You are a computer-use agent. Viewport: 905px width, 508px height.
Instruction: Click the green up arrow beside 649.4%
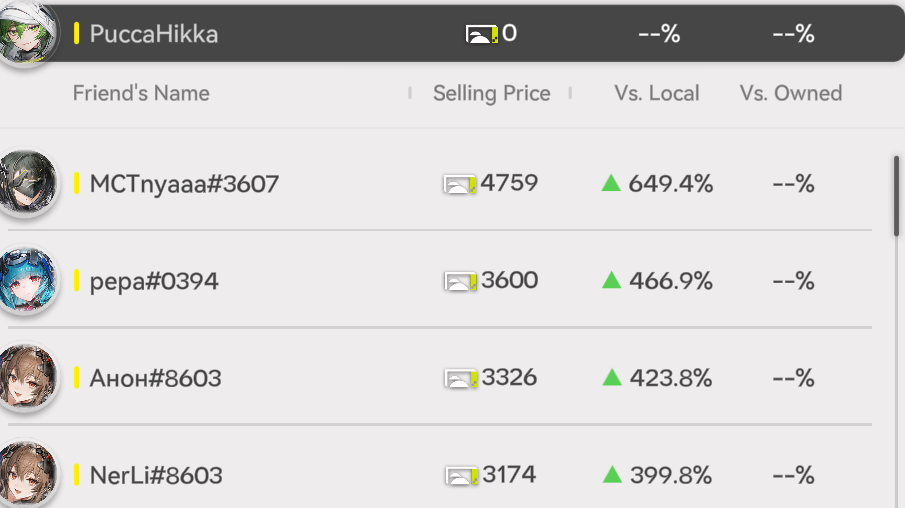[x=612, y=183]
